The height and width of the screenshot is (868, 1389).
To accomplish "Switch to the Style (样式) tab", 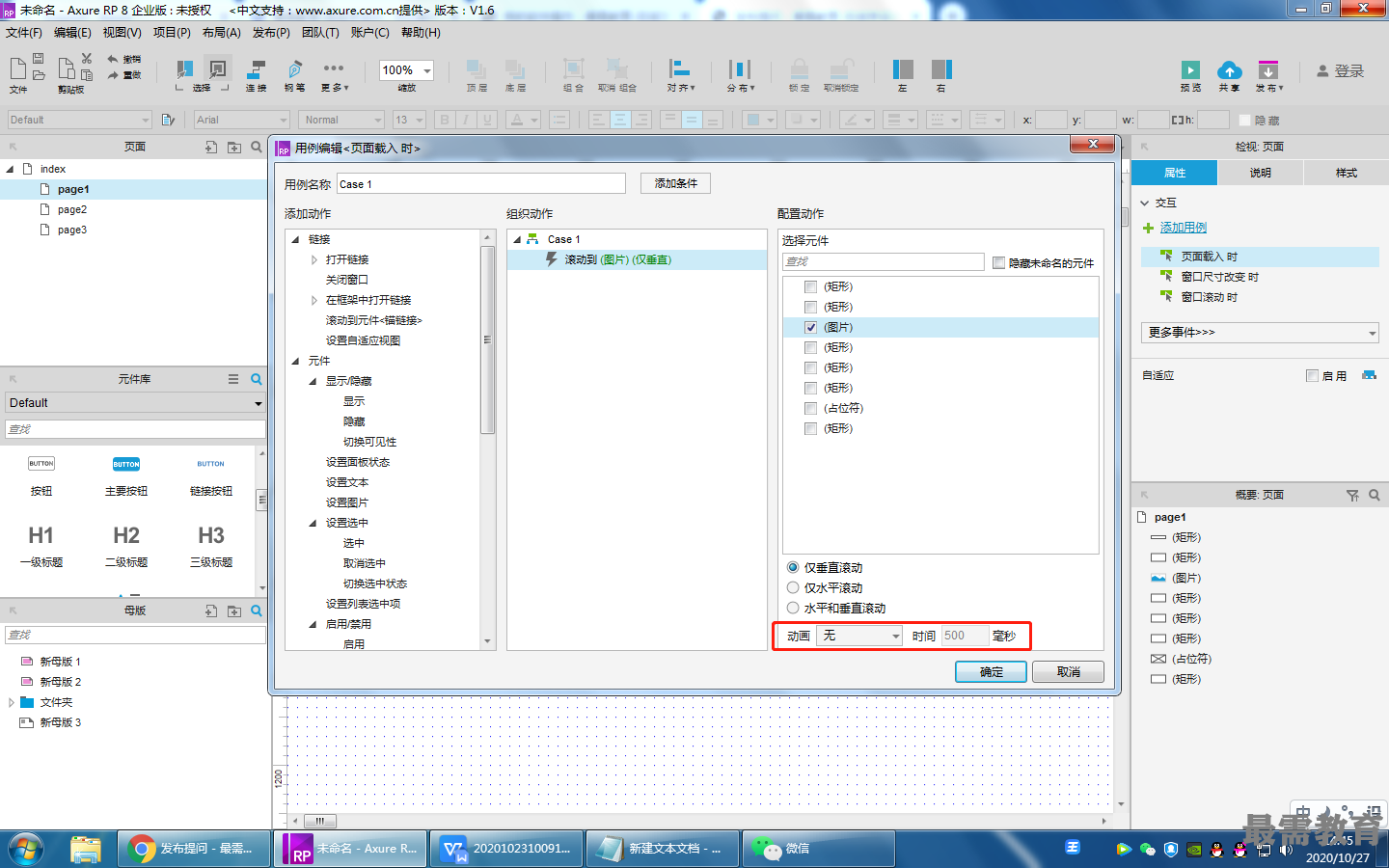I will [x=1346, y=173].
